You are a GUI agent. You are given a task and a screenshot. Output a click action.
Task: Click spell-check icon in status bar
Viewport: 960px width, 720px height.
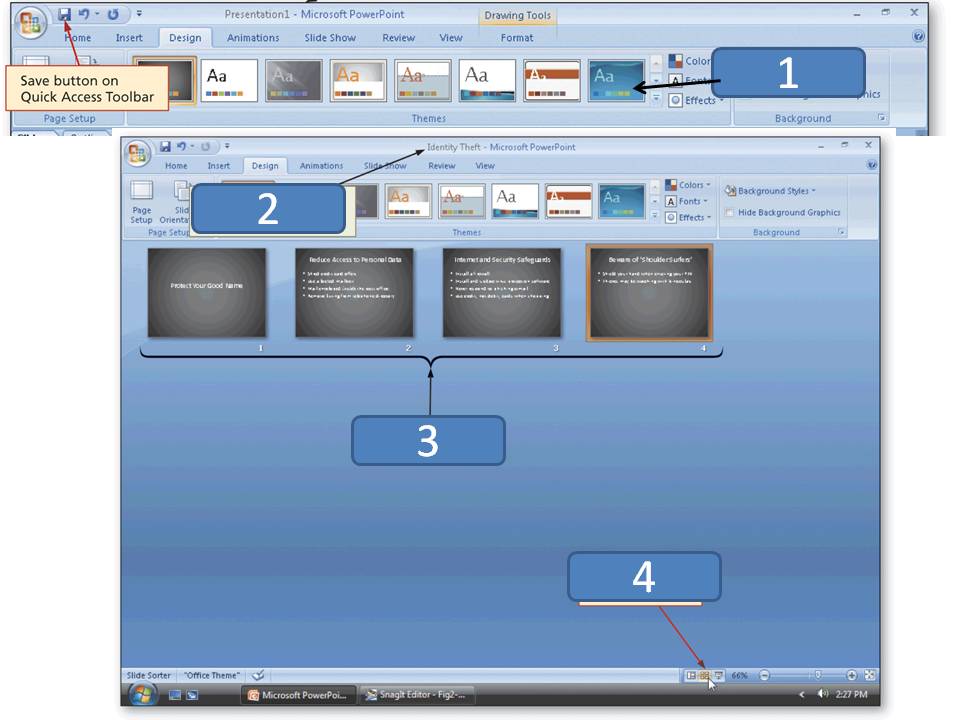(x=258, y=675)
